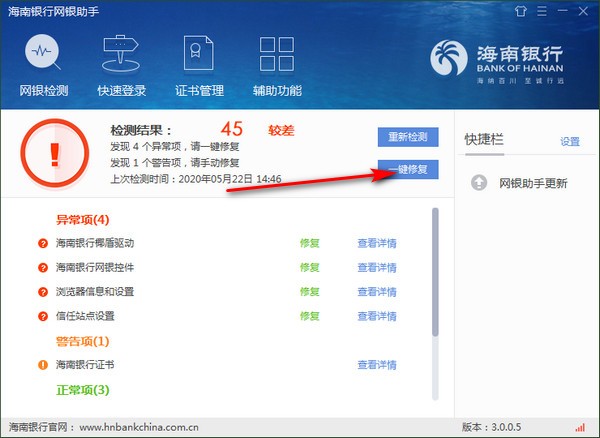This screenshot has width=600, height=438.
Task: Click the 重新检测 button
Action: pos(408,137)
